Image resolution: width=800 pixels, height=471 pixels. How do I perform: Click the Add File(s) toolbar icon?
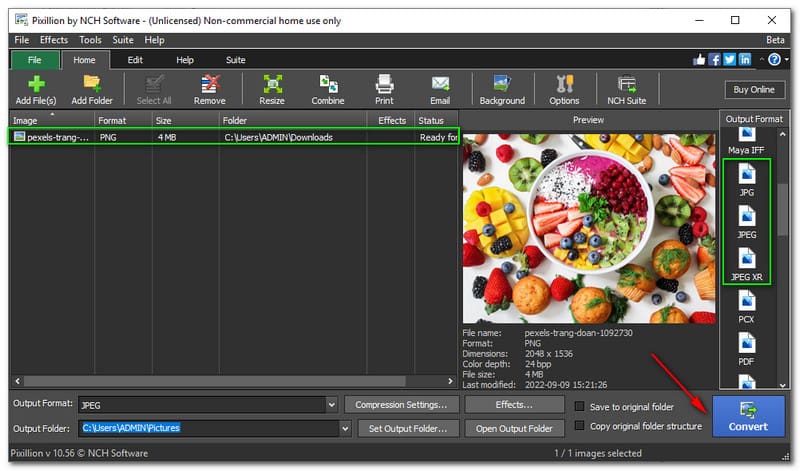pyautogui.click(x=35, y=89)
